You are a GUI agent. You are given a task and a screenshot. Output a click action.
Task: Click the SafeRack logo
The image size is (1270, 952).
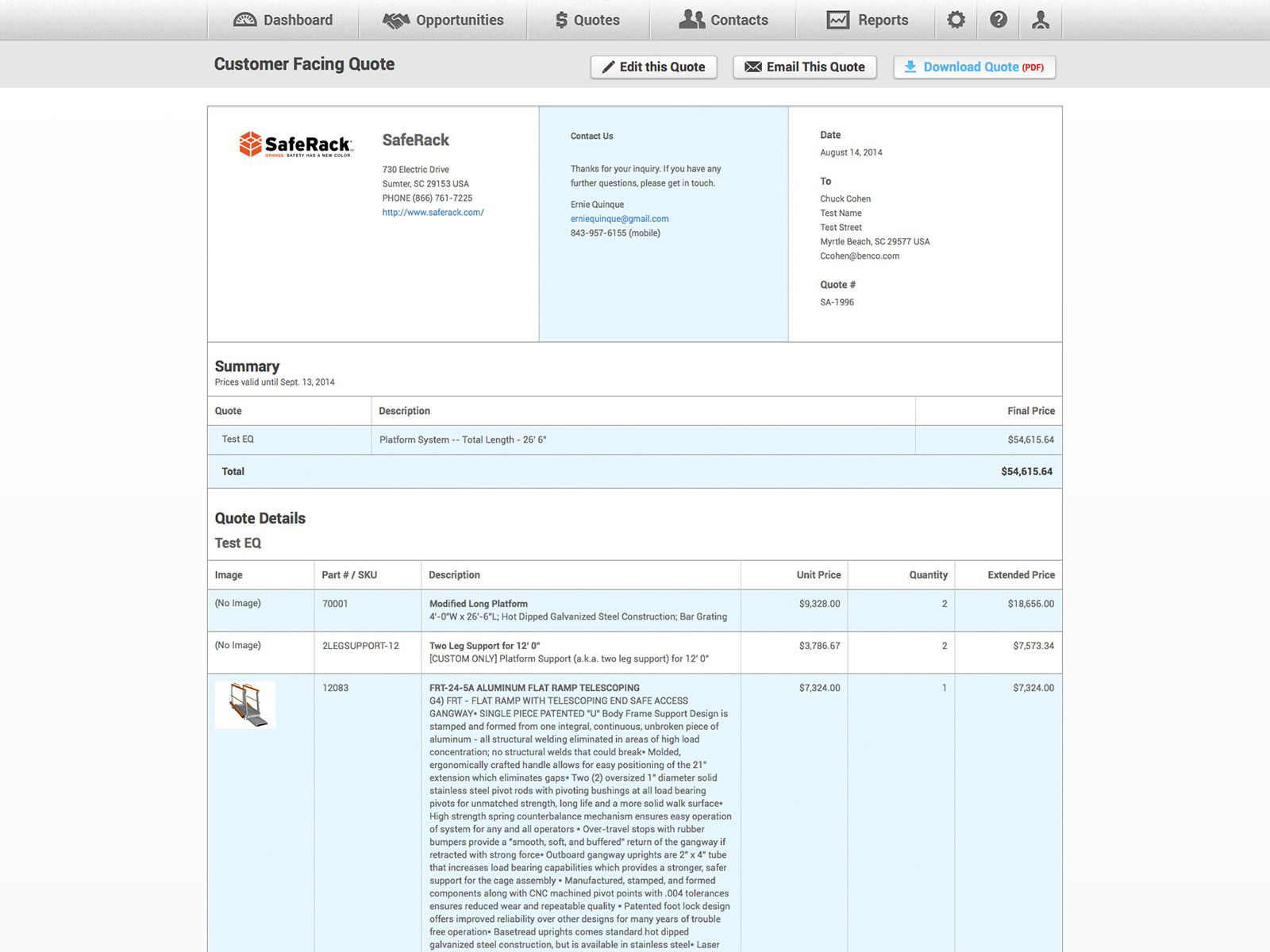tap(296, 144)
